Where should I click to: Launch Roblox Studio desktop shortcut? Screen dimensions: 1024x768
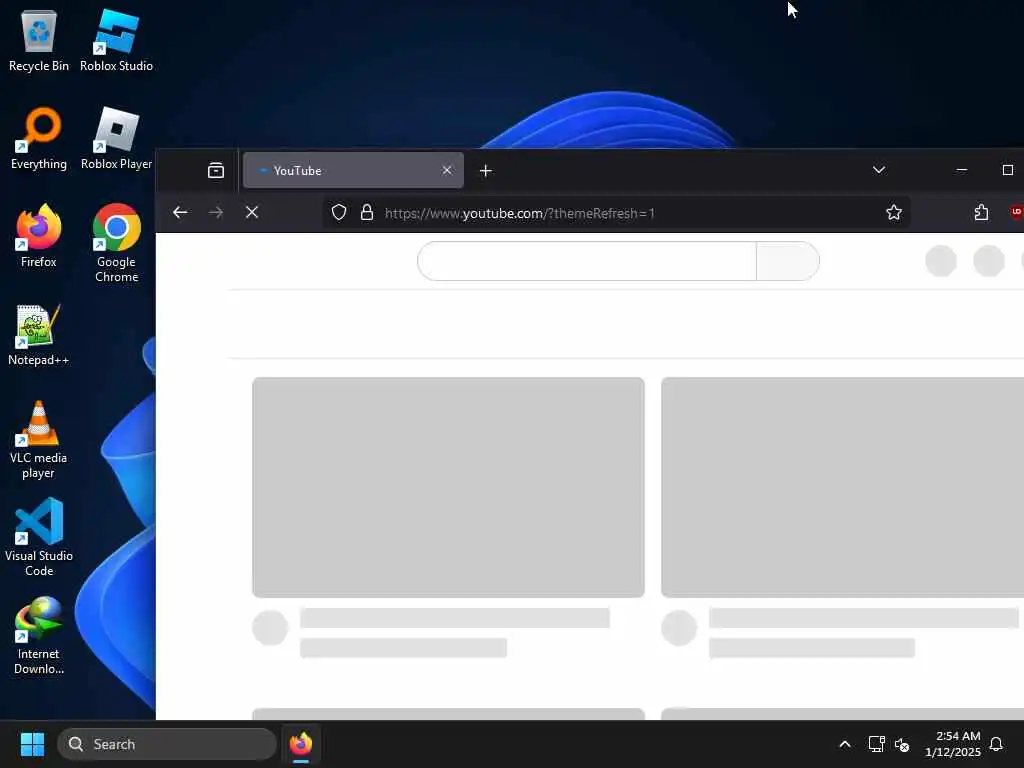[x=116, y=40]
